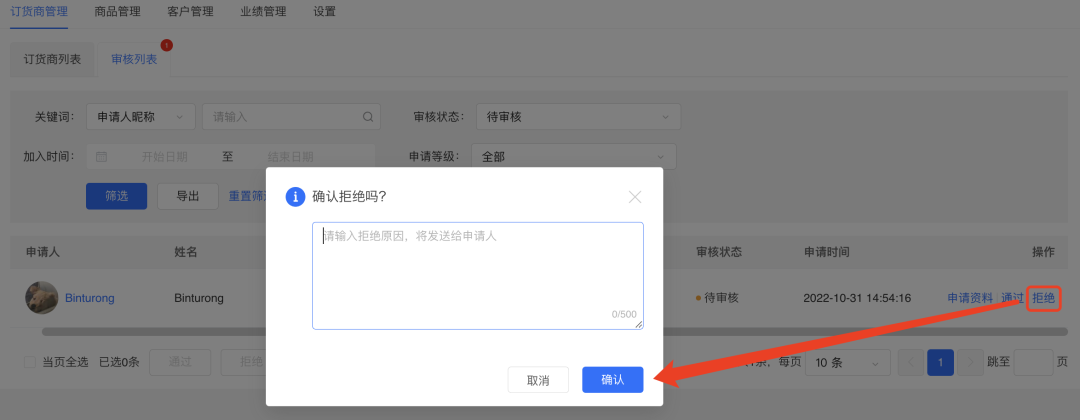Click the bulk 拒绝 button at bottom
Screen dimensions: 1080x420
tap(243, 362)
